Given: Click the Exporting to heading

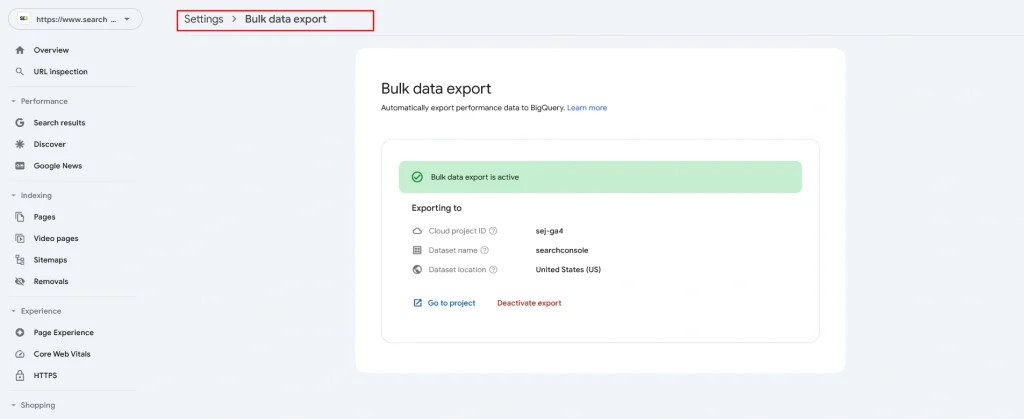Looking at the screenshot, I should point(436,208).
